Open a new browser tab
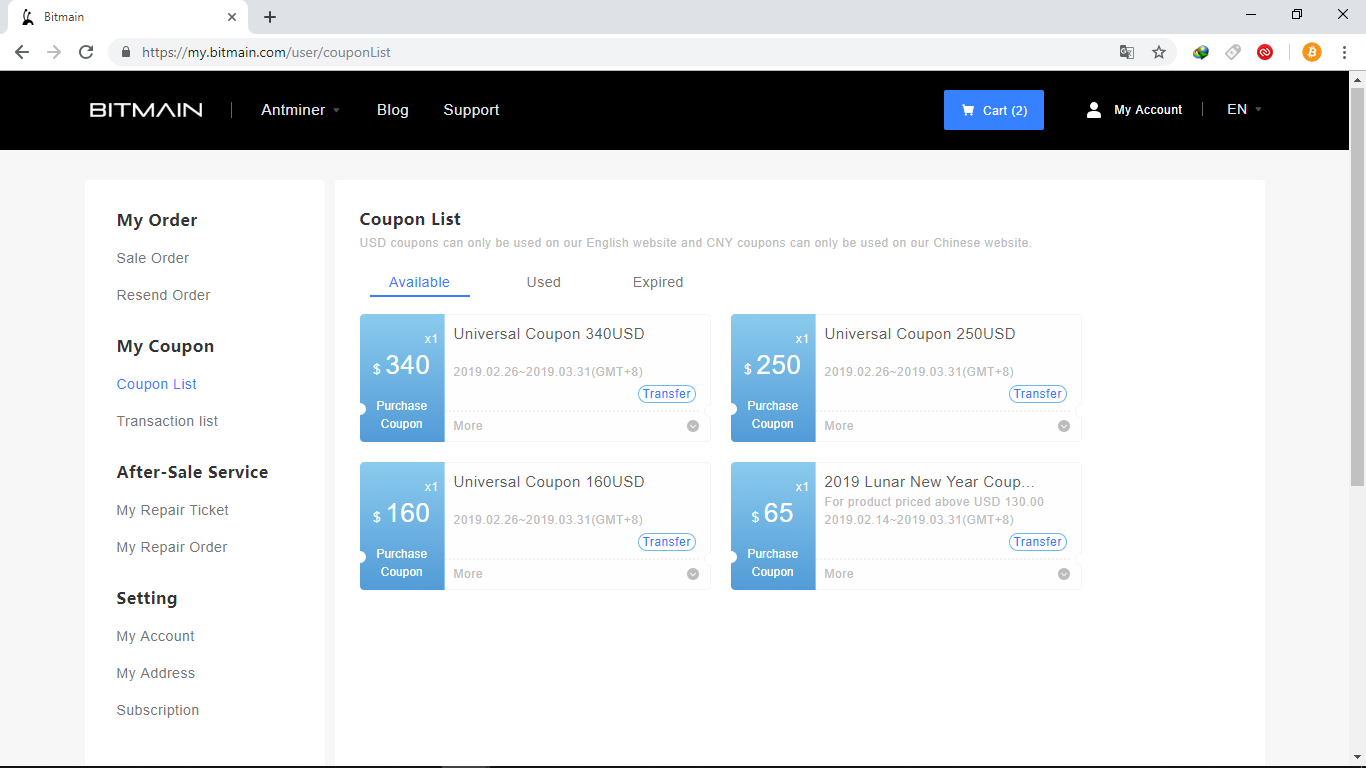This screenshot has height=768, width=1366. (270, 17)
